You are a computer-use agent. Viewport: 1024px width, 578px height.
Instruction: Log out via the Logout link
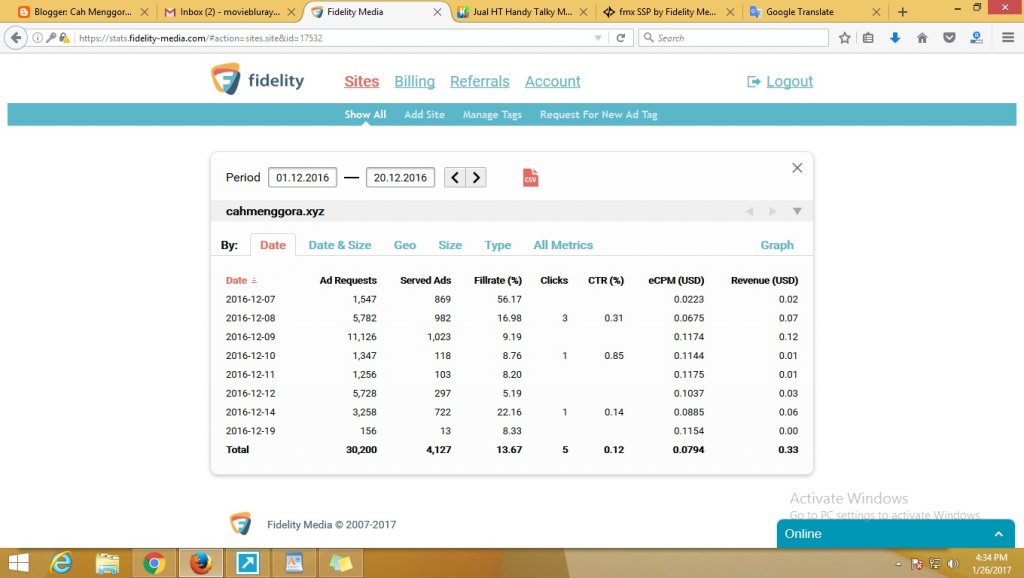click(x=789, y=82)
